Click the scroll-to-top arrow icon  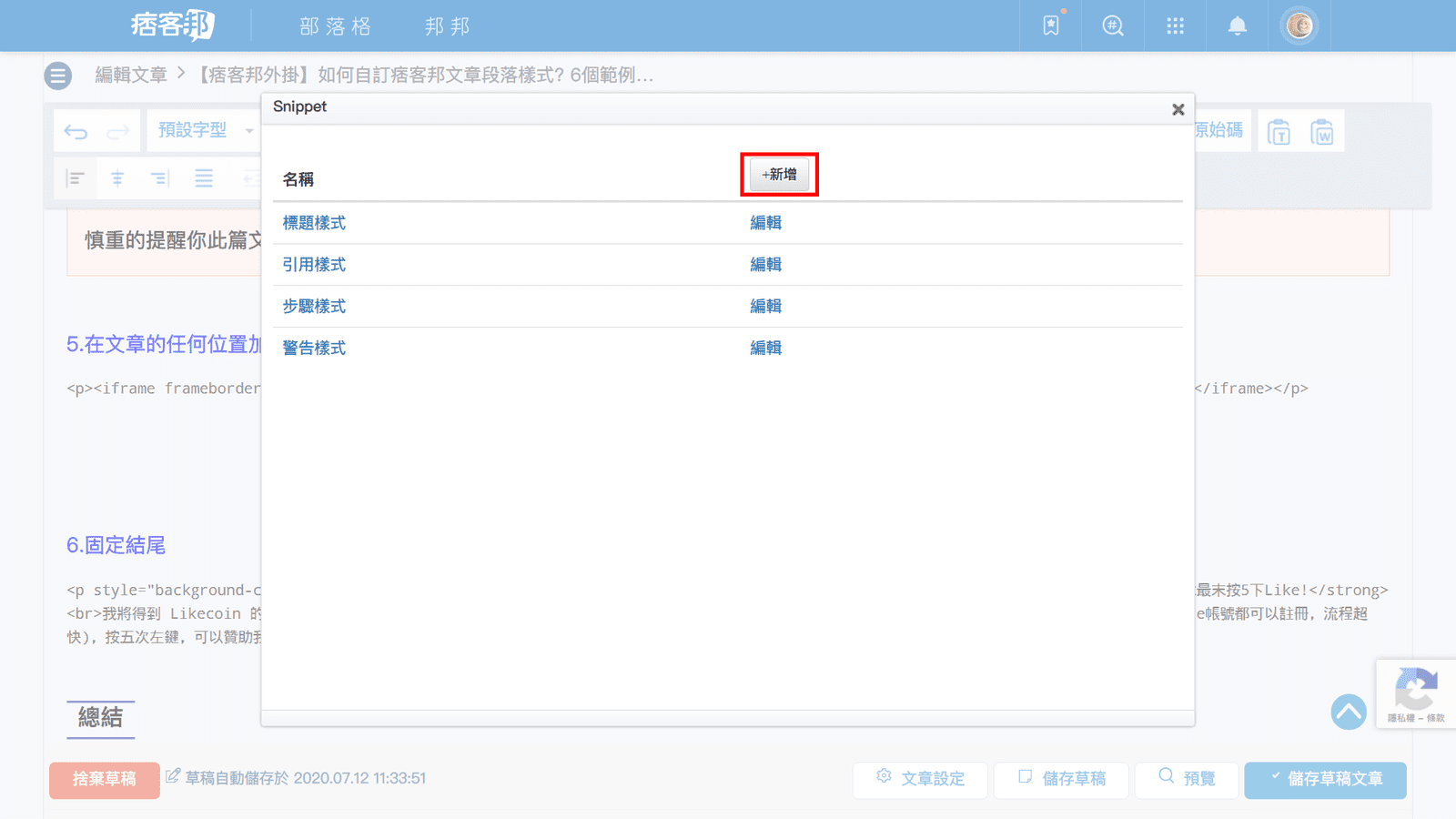(1349, 713)
